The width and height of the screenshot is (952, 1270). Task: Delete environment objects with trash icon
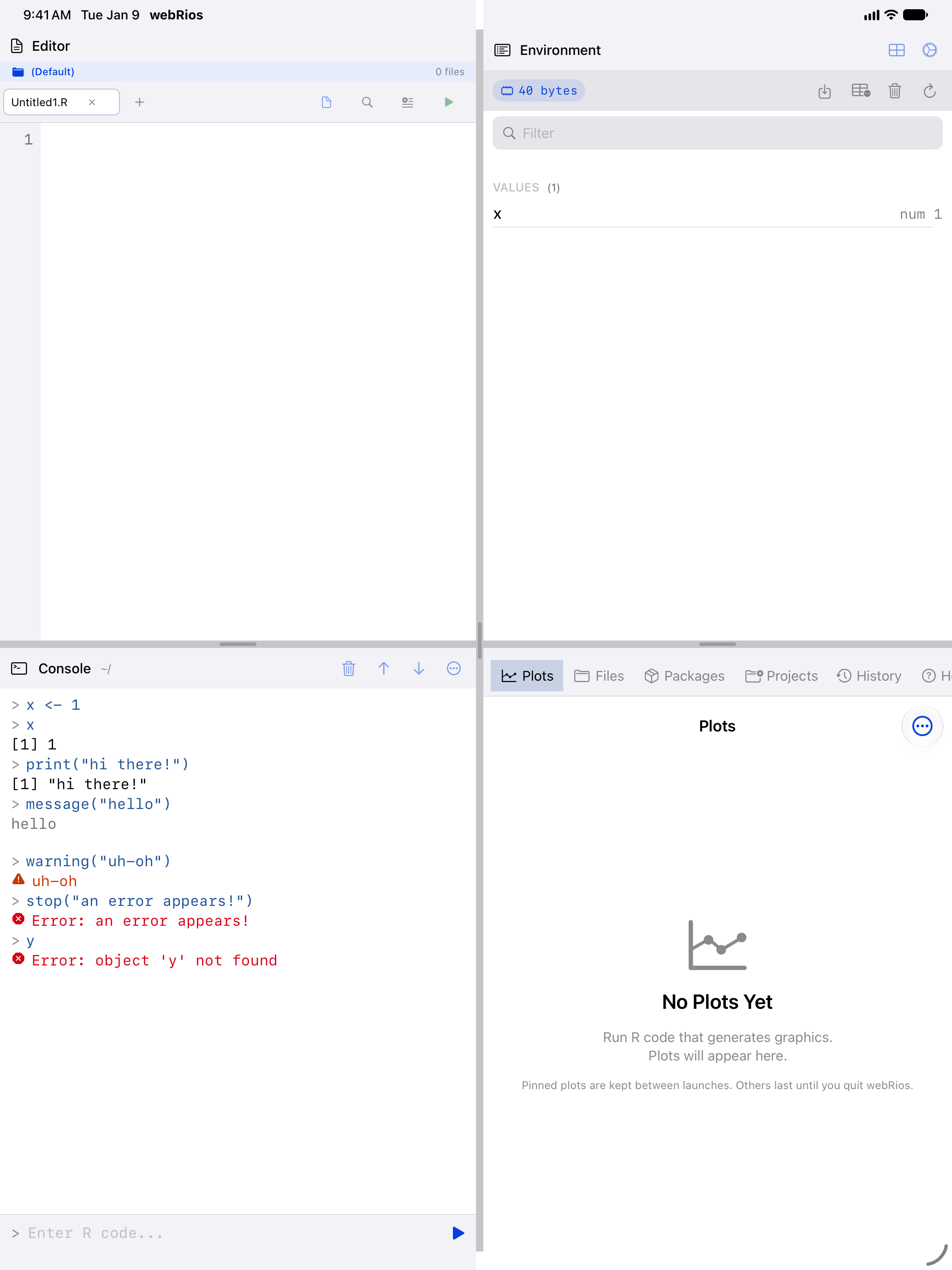[x=895, y=91]
